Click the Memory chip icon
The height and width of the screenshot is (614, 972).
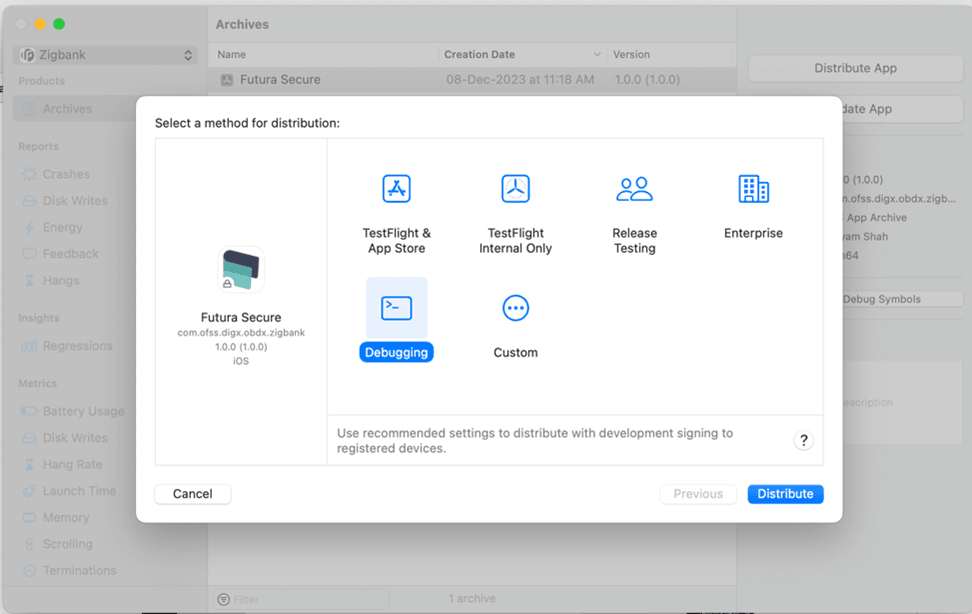tap(29, 517)
